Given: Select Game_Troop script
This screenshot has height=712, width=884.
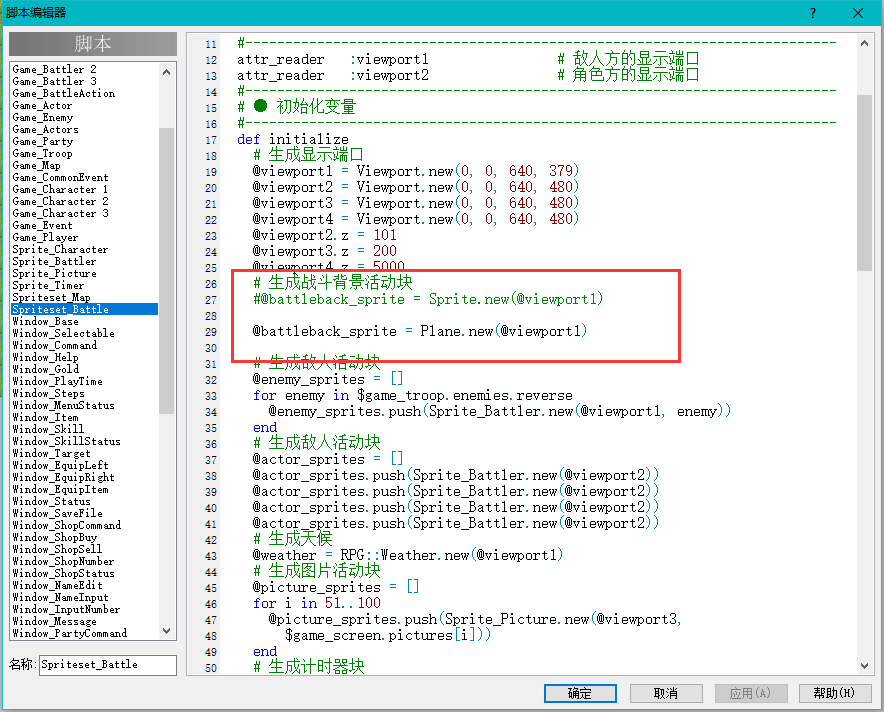Looking at the screenshot, I should (42, 153).
